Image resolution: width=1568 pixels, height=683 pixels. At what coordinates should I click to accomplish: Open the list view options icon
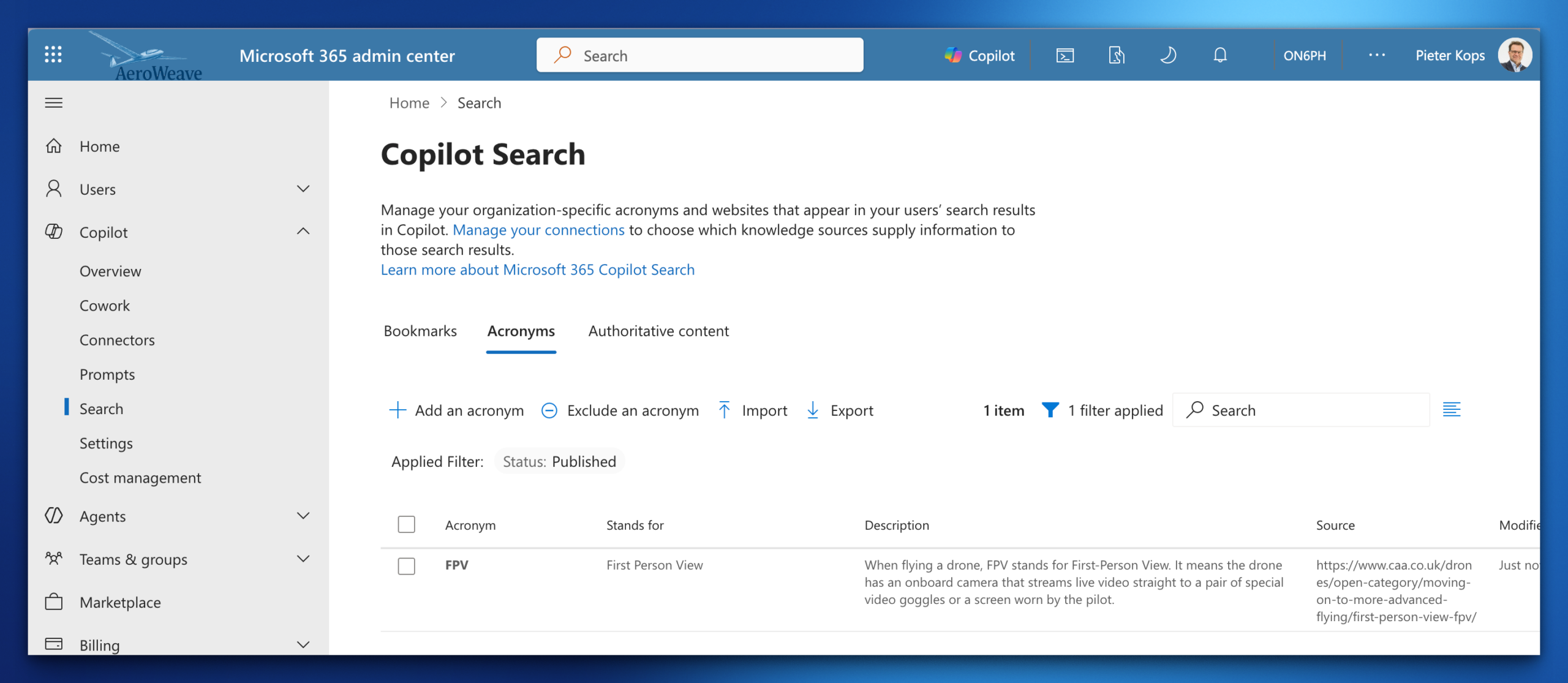[1452, 410]
